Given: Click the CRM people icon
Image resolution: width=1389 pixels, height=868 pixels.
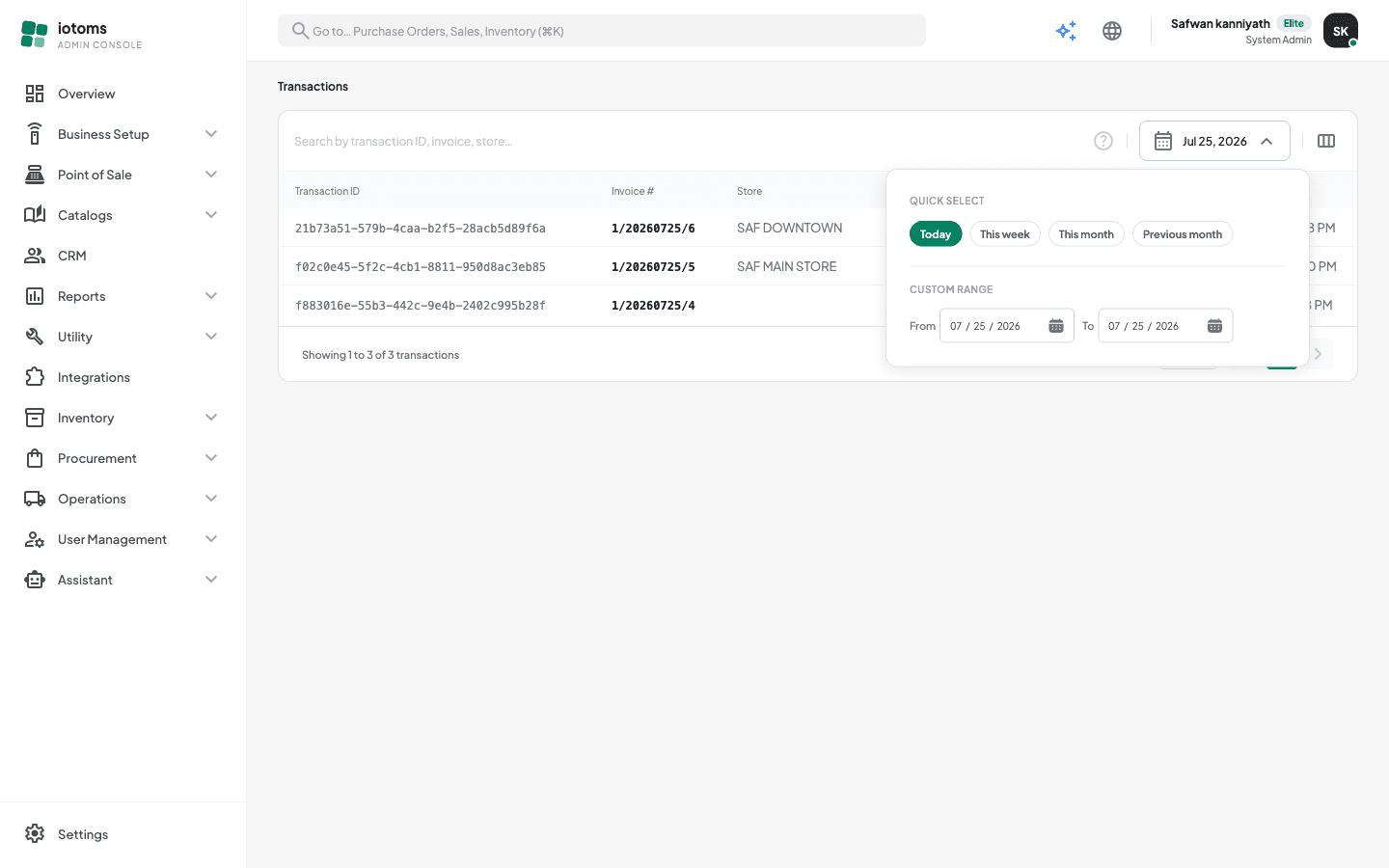Looking at the screenshot, I should [x=35, y=256].
